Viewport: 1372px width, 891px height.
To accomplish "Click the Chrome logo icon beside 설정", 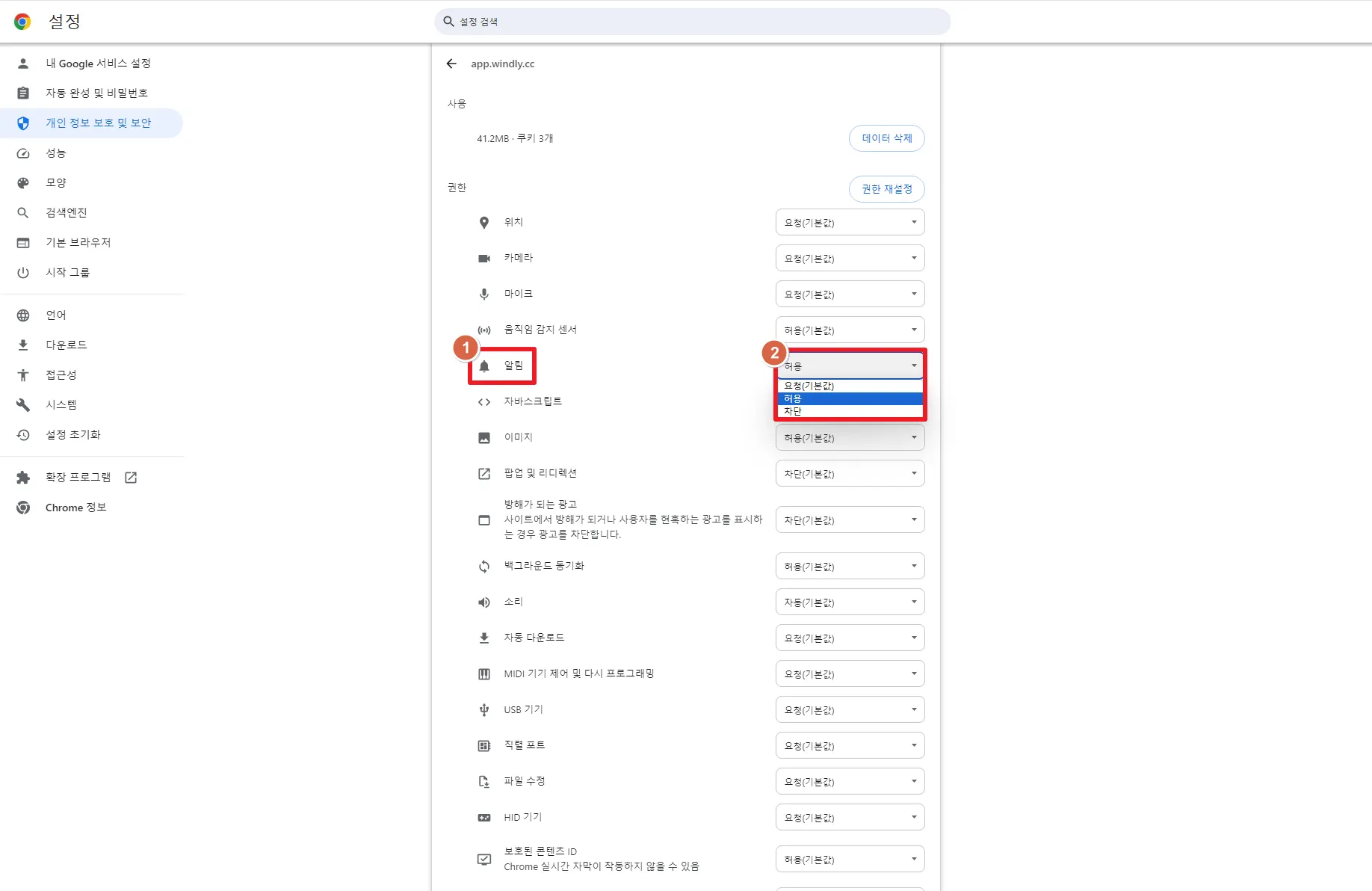I will [x=22, y=22].
